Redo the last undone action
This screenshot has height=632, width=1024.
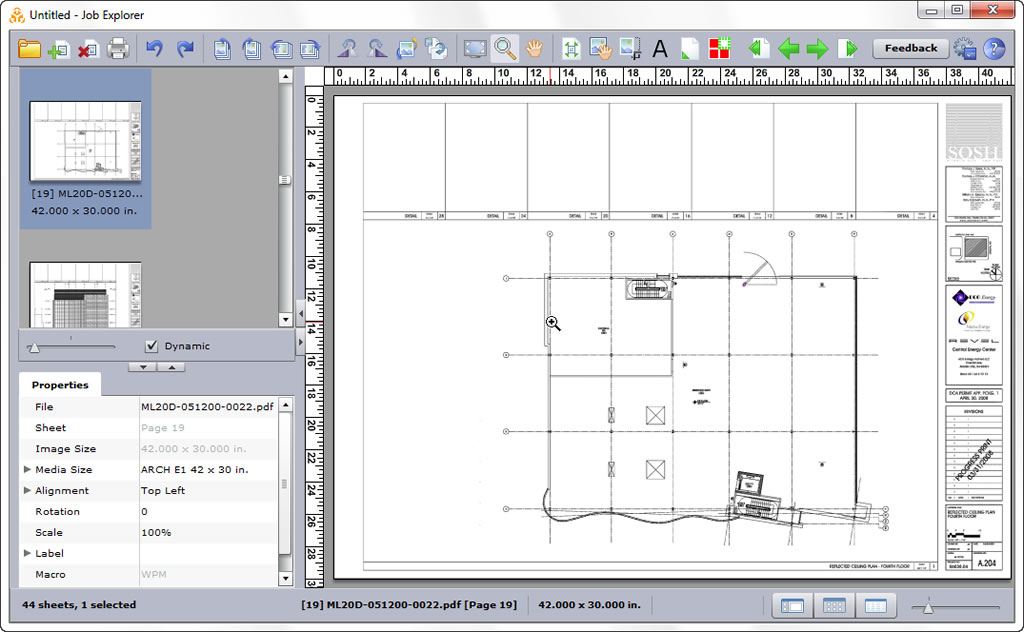coord(185,49)
